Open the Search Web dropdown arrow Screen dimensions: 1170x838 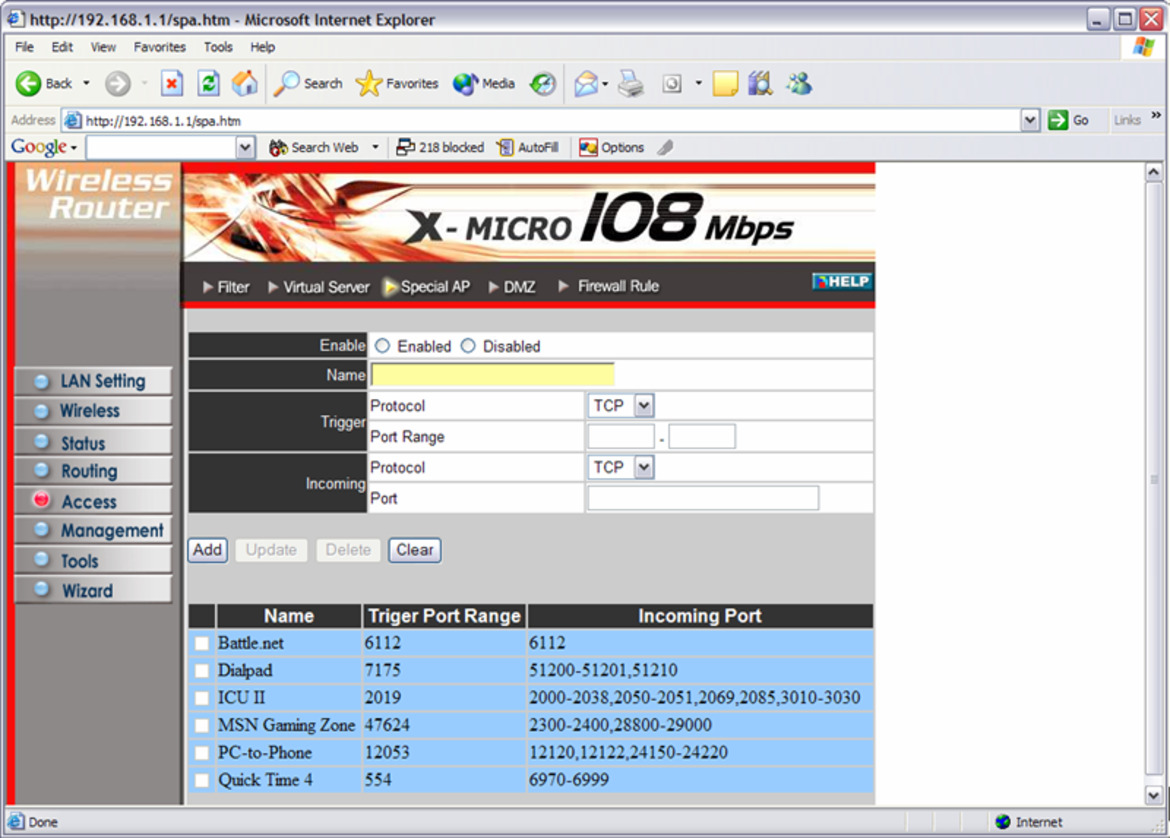click(x=375, y=148)
